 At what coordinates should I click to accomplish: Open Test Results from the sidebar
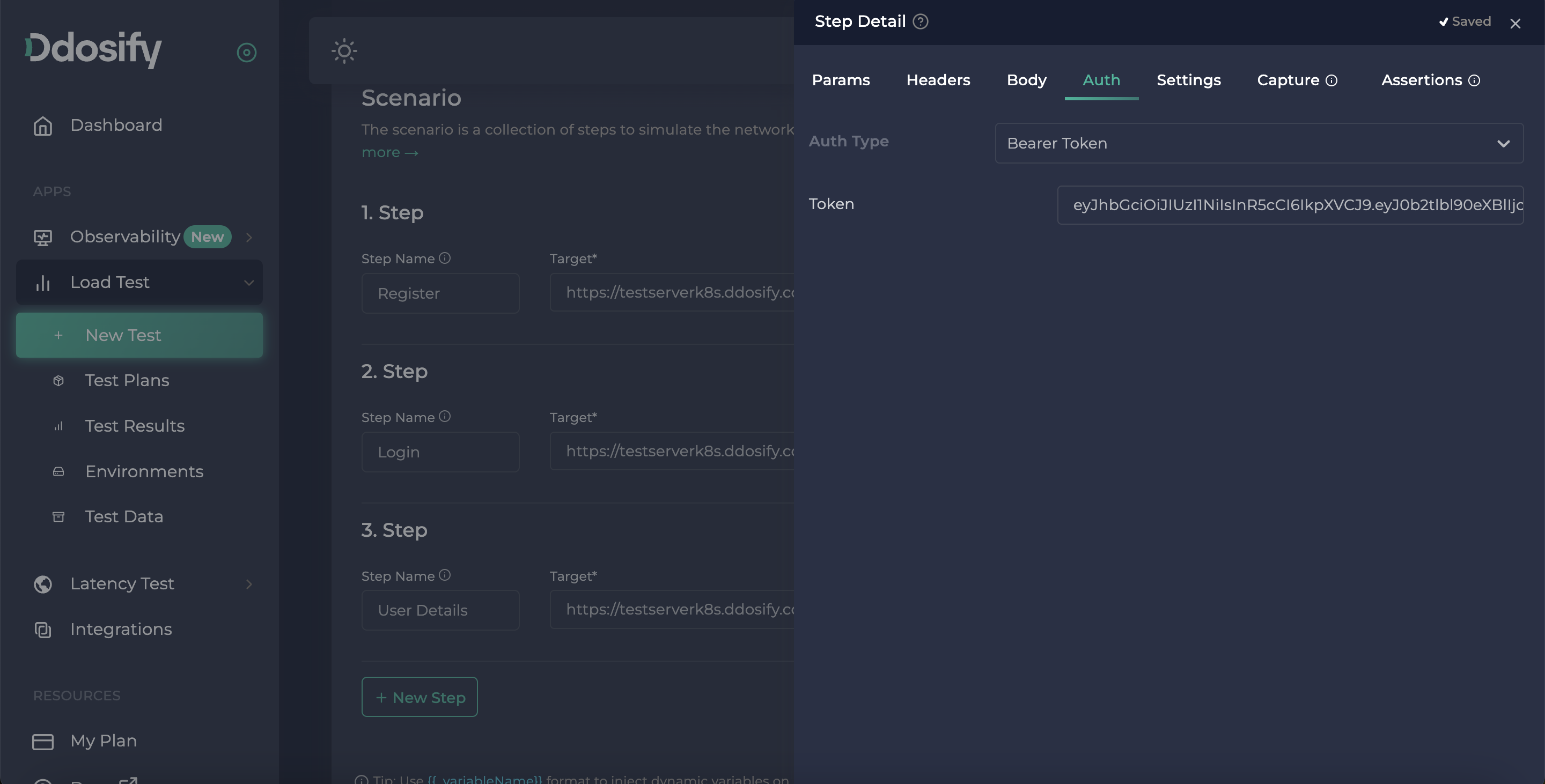pos(134,426)
